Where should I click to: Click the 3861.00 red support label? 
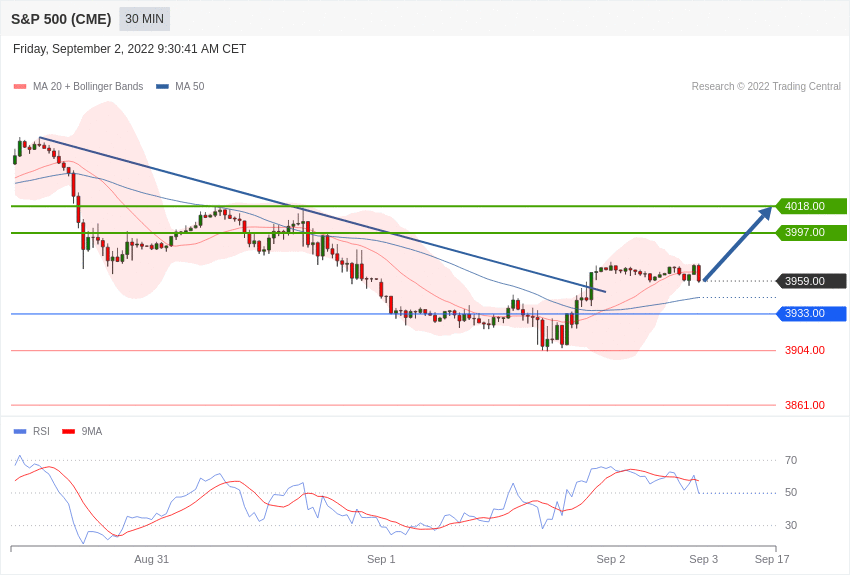coord(805,405)
